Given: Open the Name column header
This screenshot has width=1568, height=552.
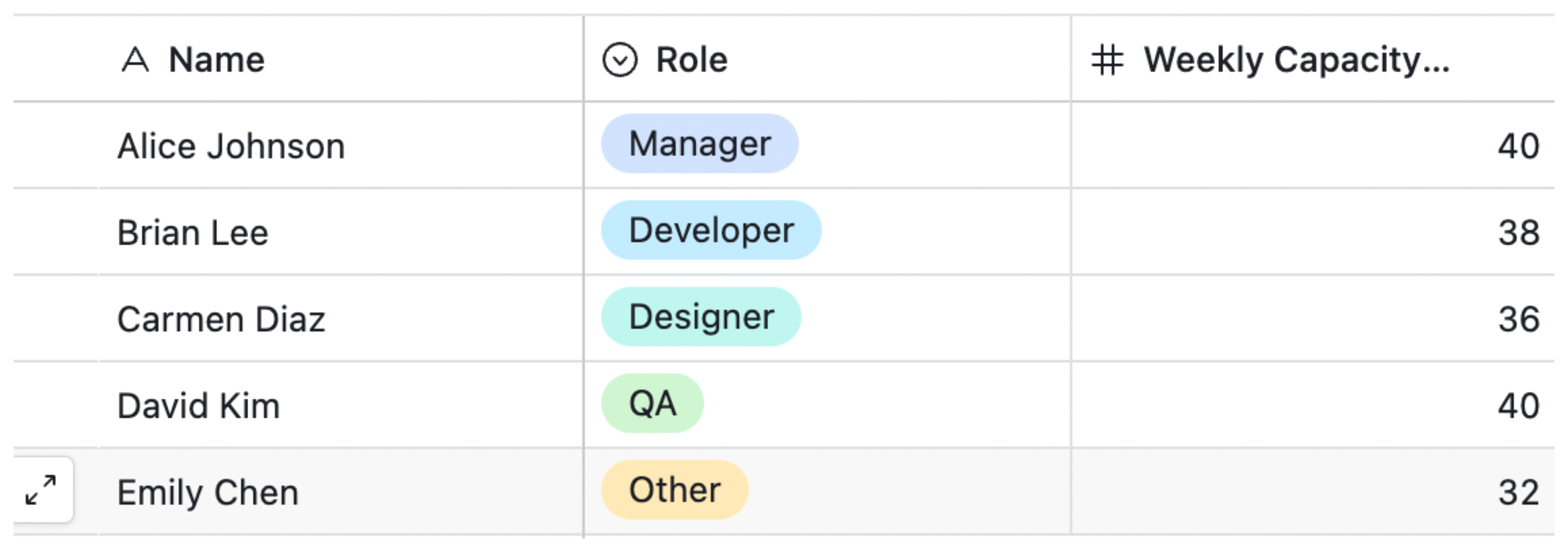Looking at the screenshot, I should tap(216, 60).
